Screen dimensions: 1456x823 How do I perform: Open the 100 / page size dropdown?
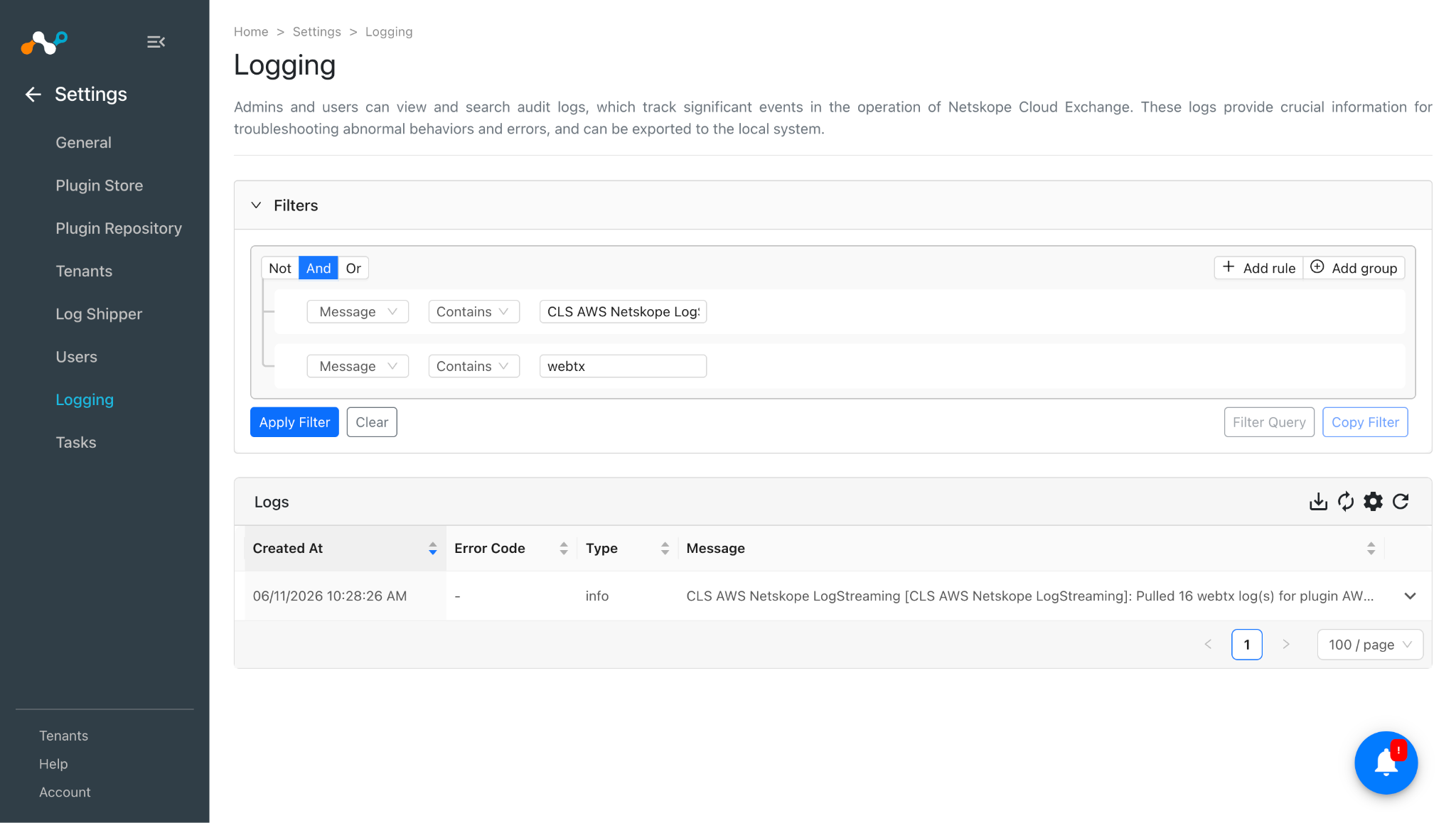click(x=1370, y=645)
